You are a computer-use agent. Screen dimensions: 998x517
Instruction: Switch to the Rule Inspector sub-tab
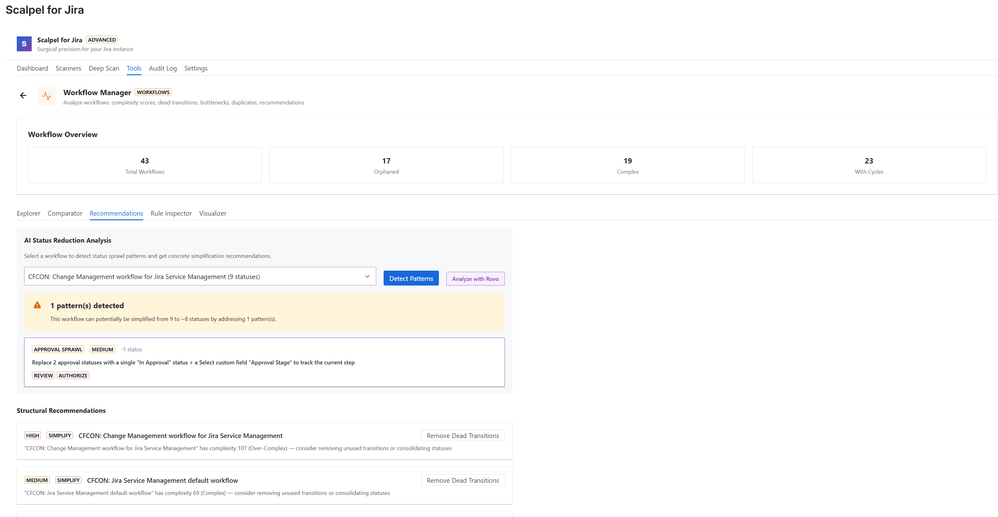171,213
